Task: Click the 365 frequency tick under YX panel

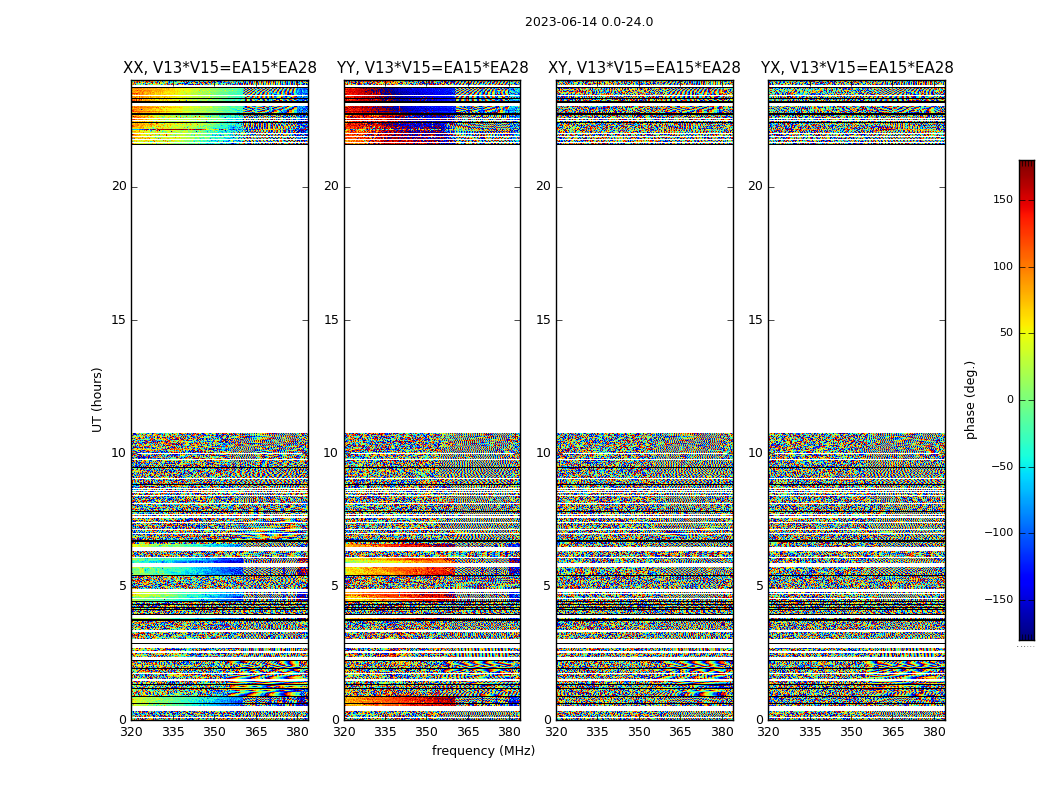Action: point(893,732)
